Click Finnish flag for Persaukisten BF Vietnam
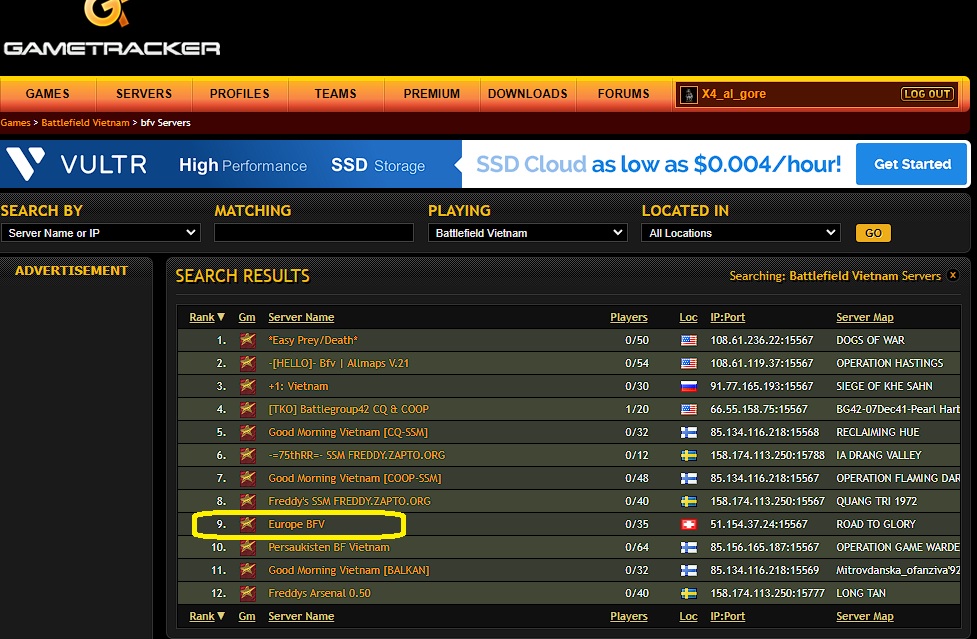Viewport: 977px width, 639px height. point(689,547)
